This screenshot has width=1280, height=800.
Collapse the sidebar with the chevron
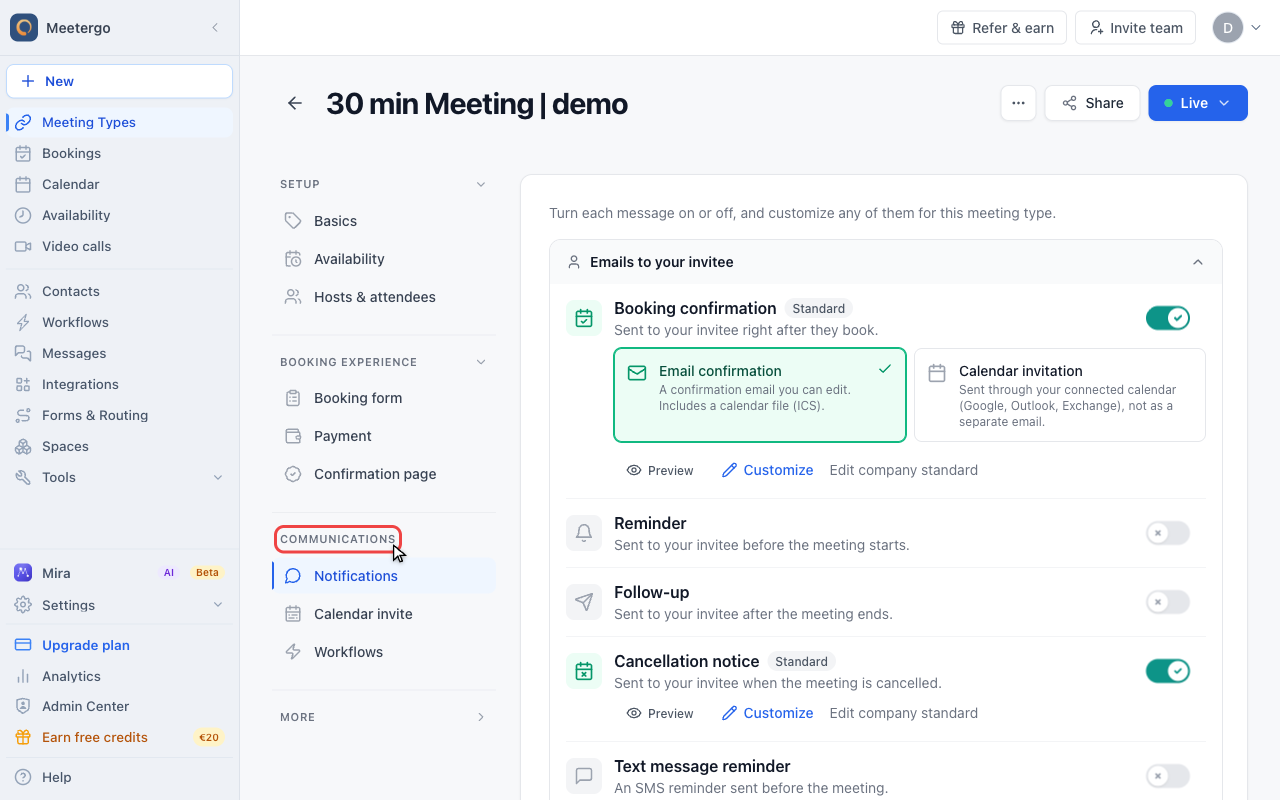coord(215,28)
